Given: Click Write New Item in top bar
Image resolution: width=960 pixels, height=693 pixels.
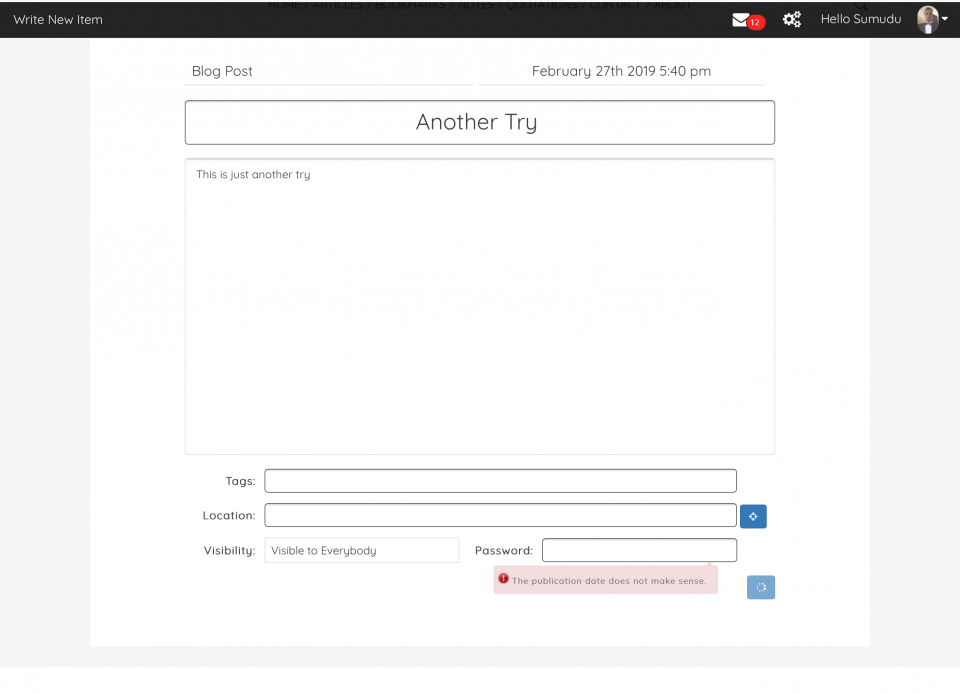Looking at the screenshot, I should click(58, 19).
